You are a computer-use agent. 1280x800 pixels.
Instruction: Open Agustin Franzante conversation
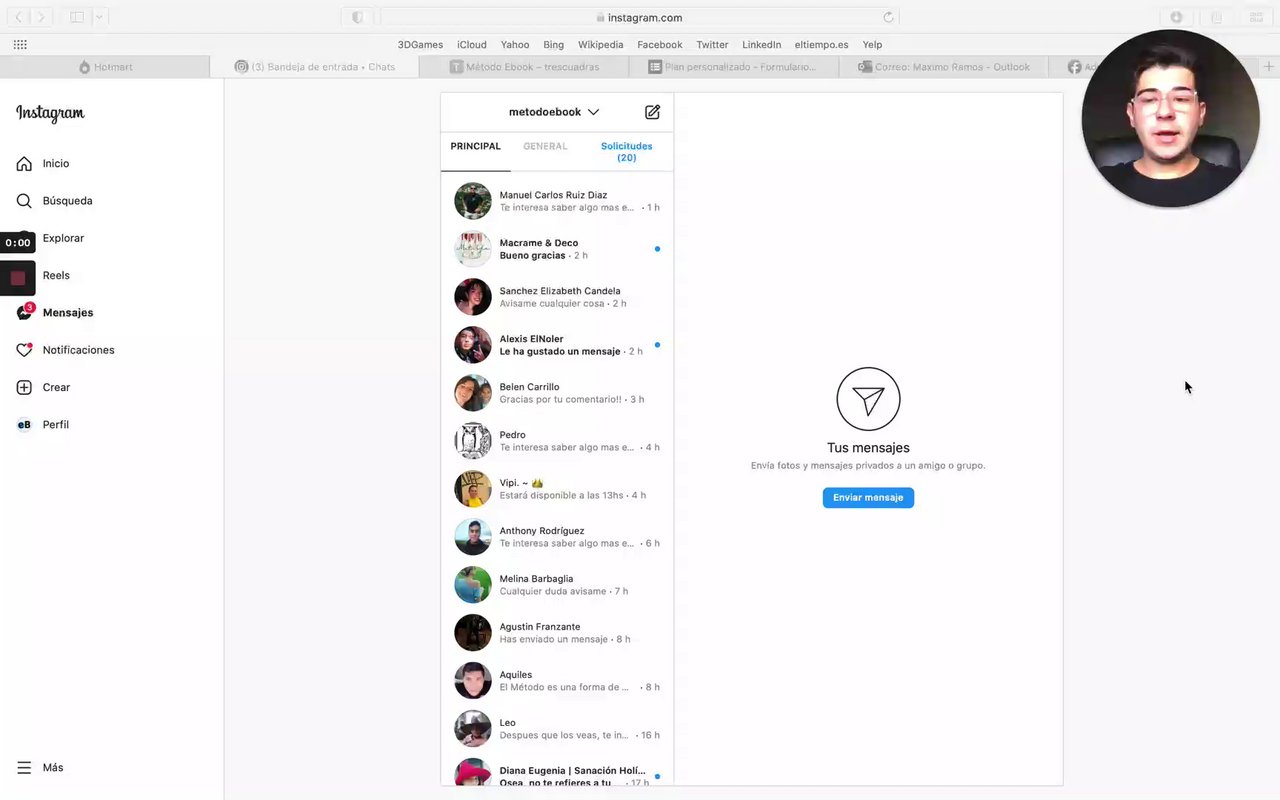click(557, 633)
